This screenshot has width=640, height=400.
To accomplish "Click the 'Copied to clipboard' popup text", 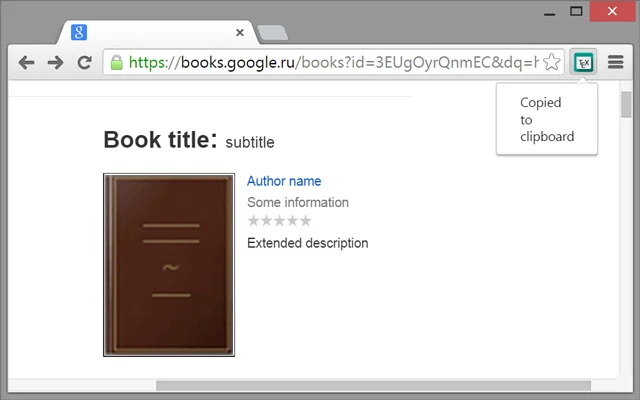I will [x=547, y=119].
